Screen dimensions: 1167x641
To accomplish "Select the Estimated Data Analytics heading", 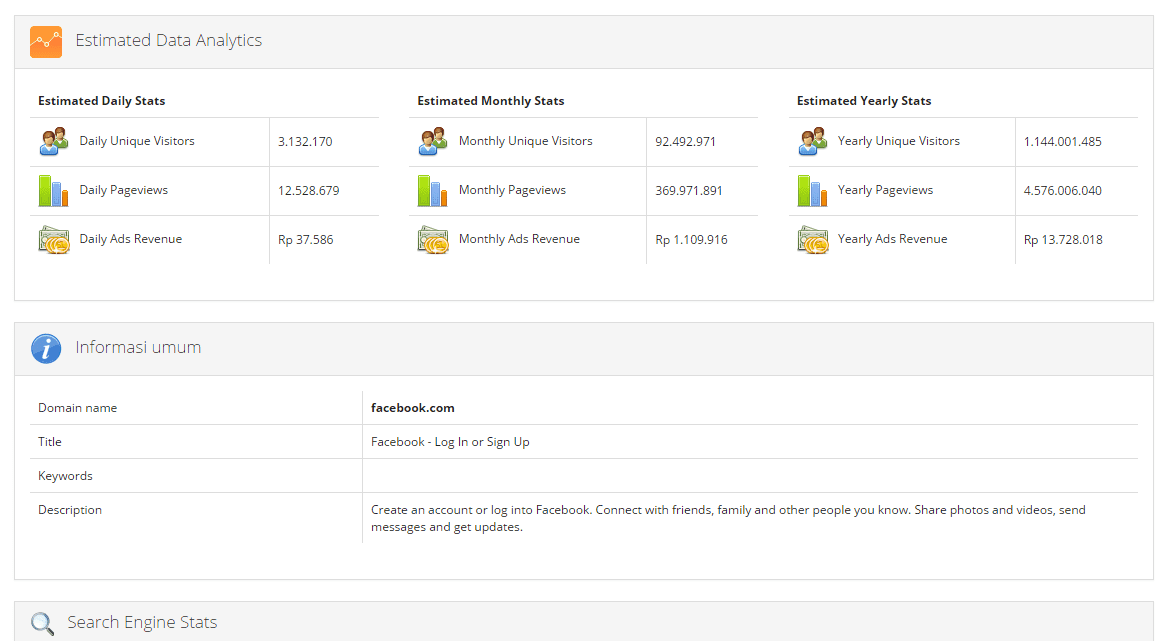I will pos(168,40).
